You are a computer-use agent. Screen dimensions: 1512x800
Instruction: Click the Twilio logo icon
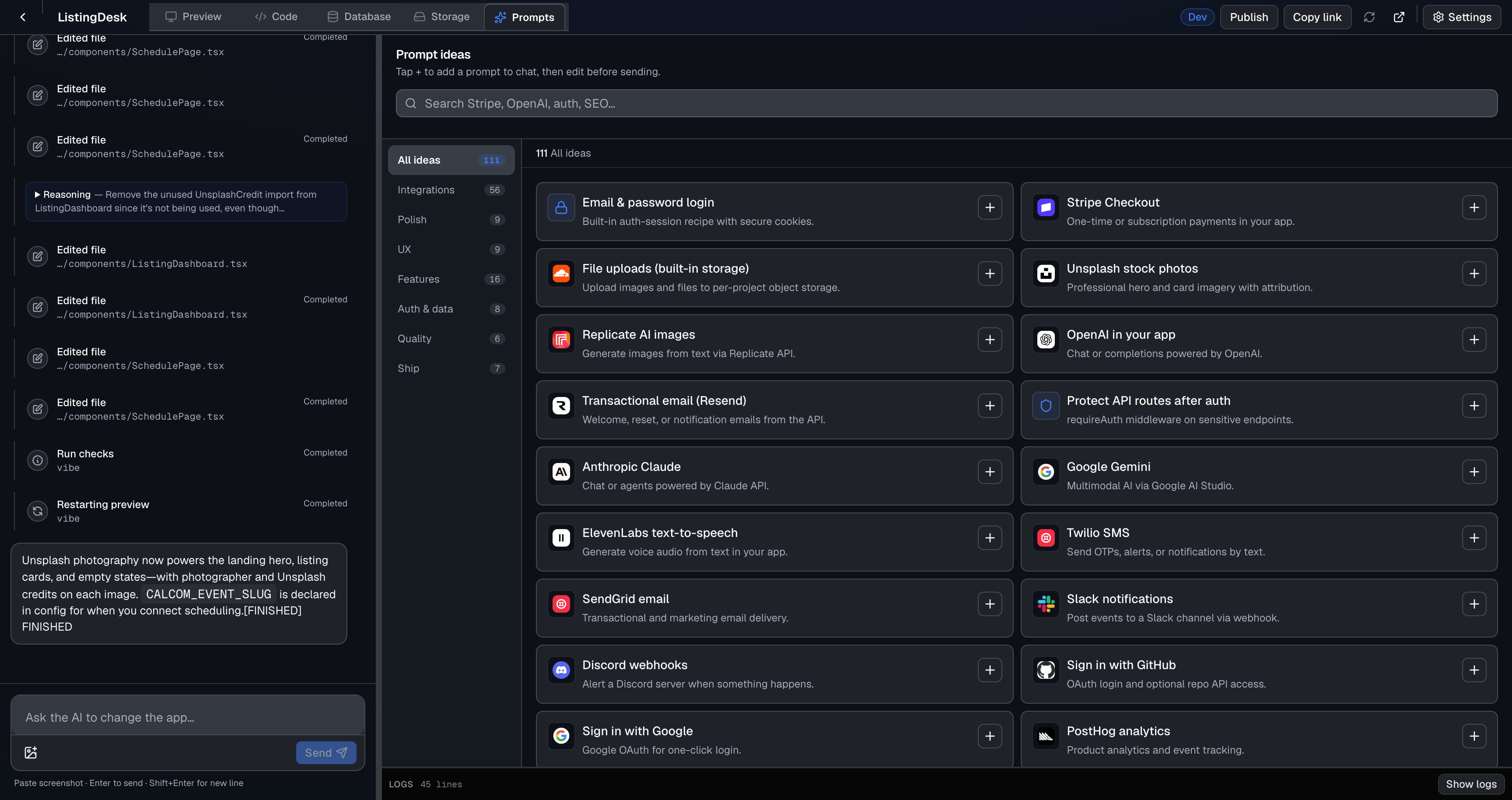1046,538
